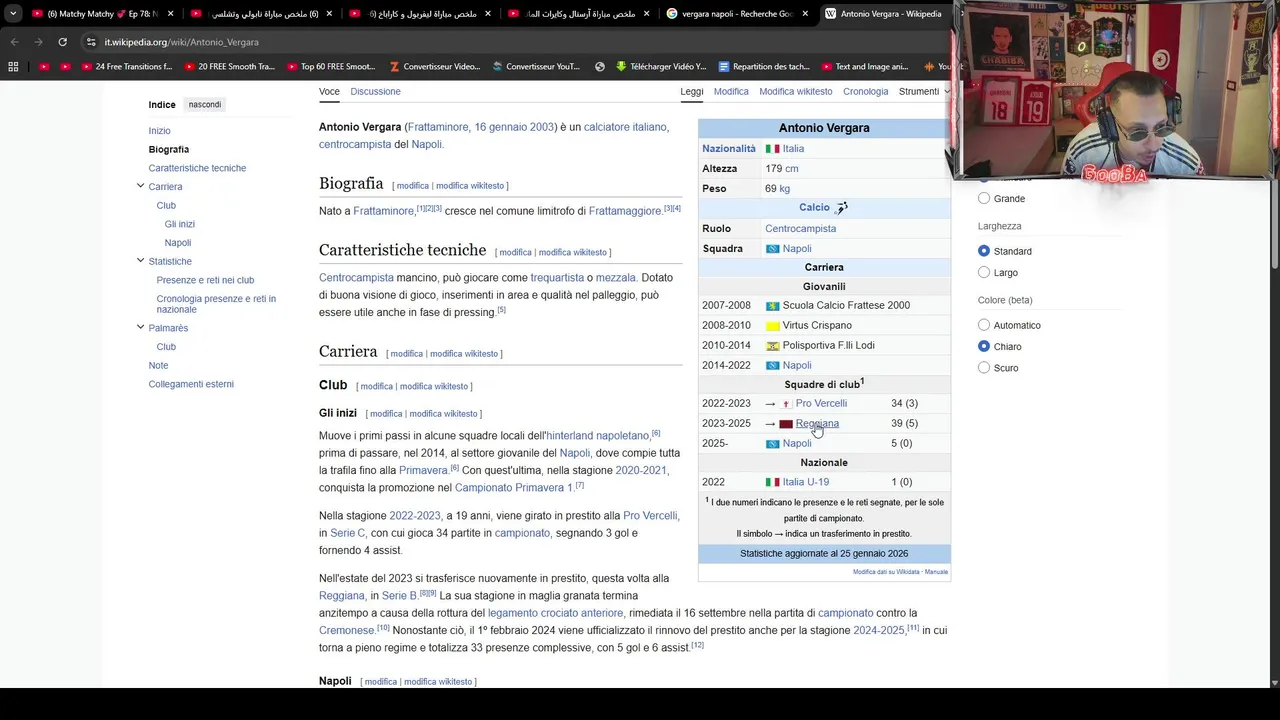Viewport: 1280px width, 720px height.
Task: Go to 'Presenze e reti nei club' in Indice
Action: (205, 280)
